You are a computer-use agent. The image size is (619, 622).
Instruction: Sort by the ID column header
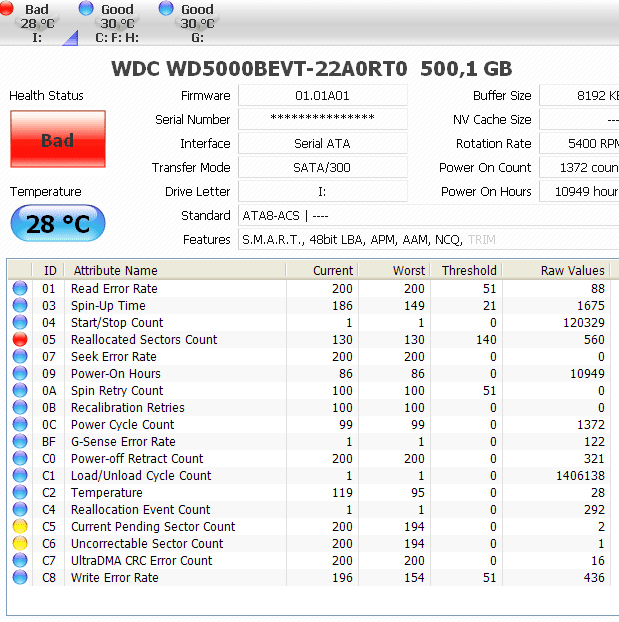pos(48,270)
